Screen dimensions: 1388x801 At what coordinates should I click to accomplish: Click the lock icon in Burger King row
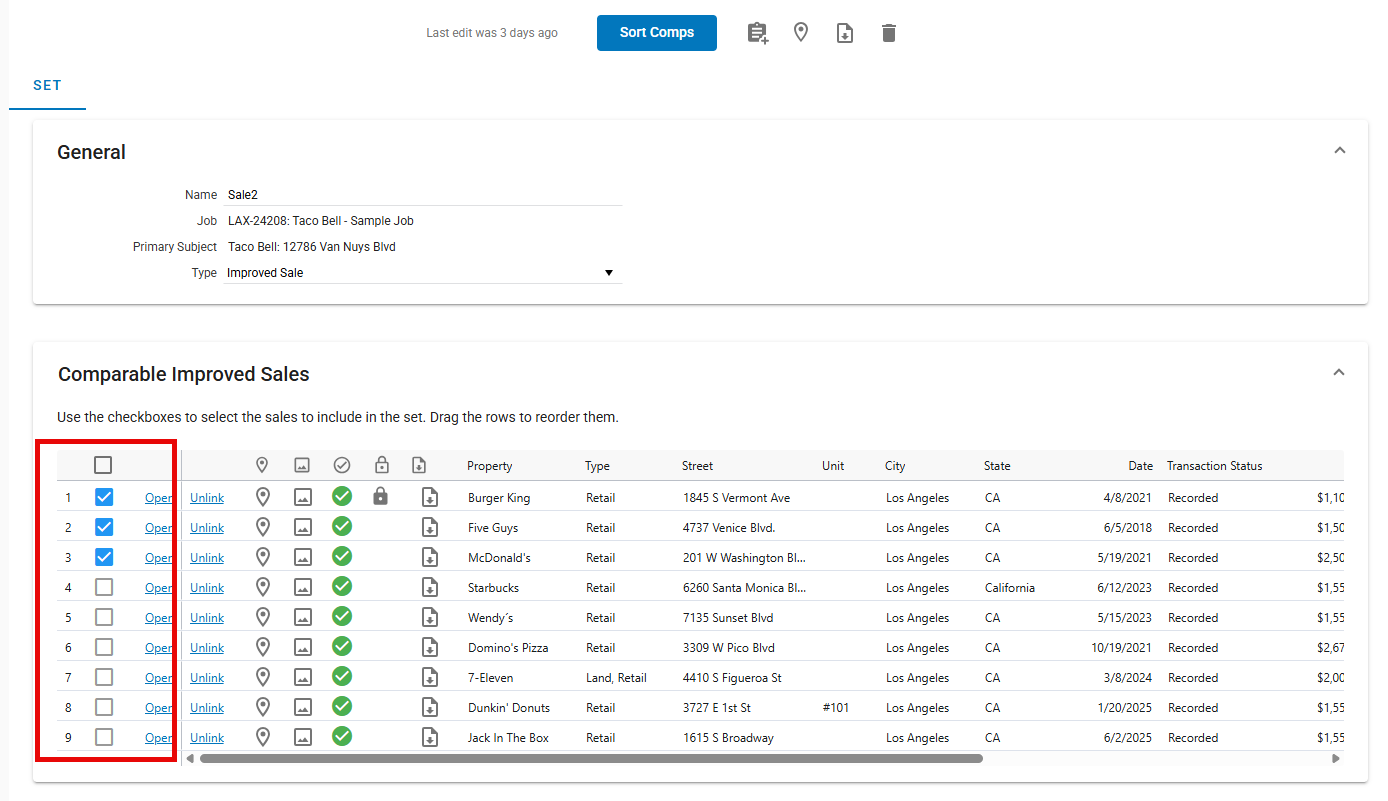pos(380,496)
